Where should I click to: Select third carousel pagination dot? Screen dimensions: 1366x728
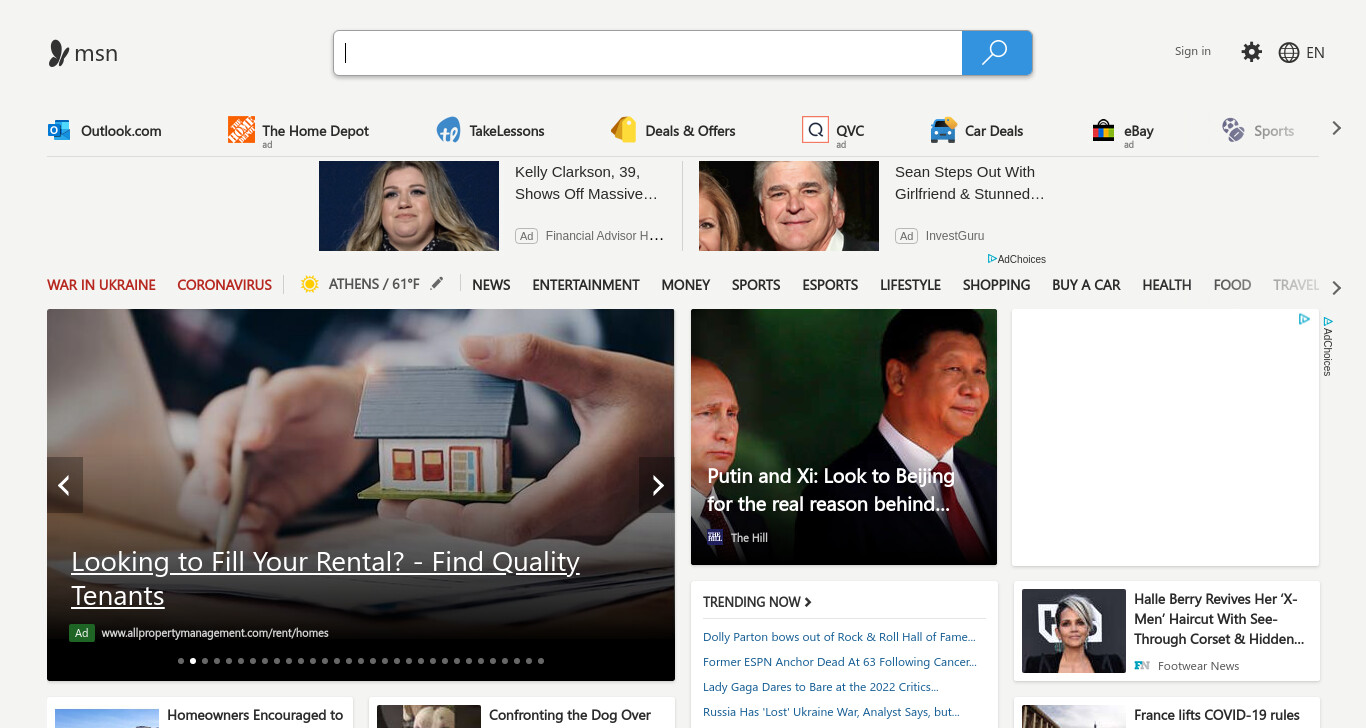click(x=205, y=661)
